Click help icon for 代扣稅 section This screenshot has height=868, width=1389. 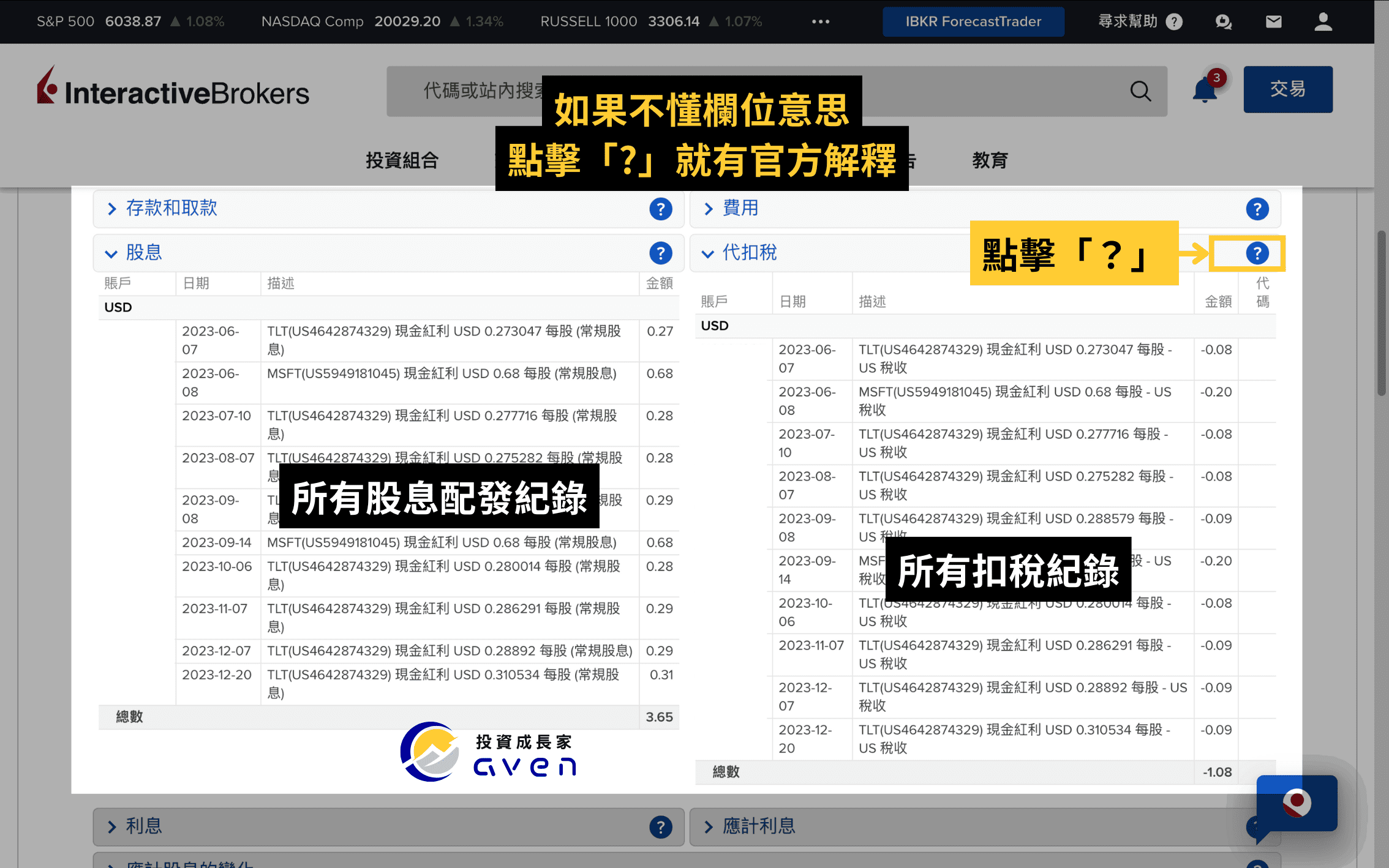point(1257,253)
